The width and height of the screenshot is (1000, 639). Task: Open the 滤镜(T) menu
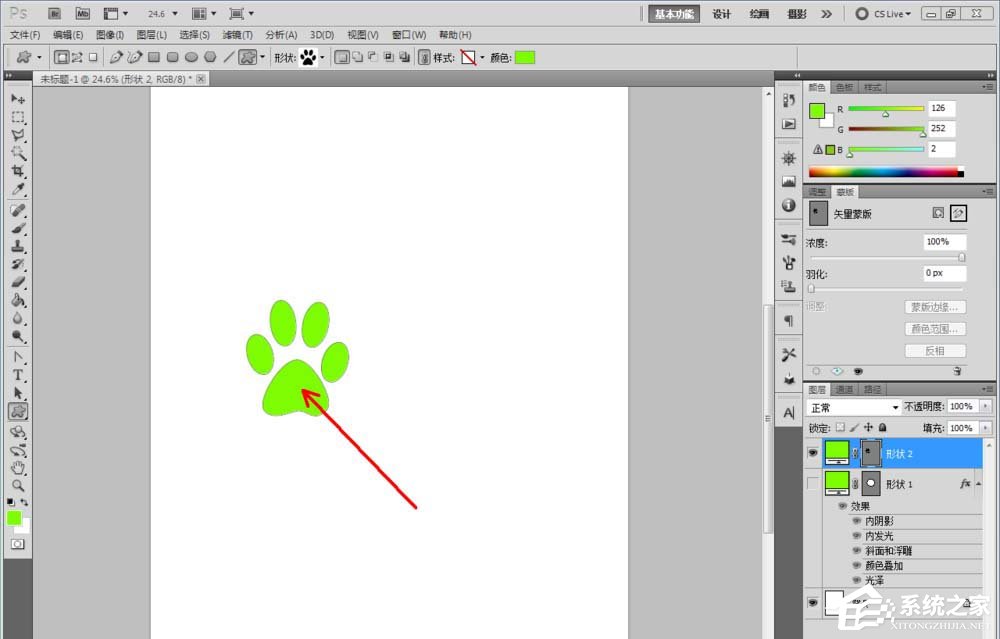click(x=237, y=34)
